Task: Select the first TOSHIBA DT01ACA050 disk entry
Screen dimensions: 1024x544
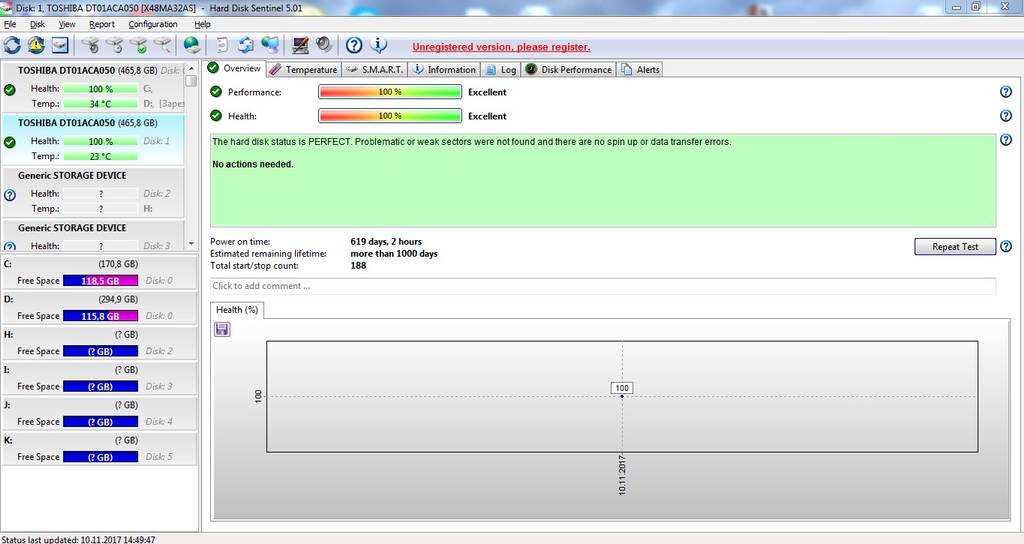Action: [93, 88]
